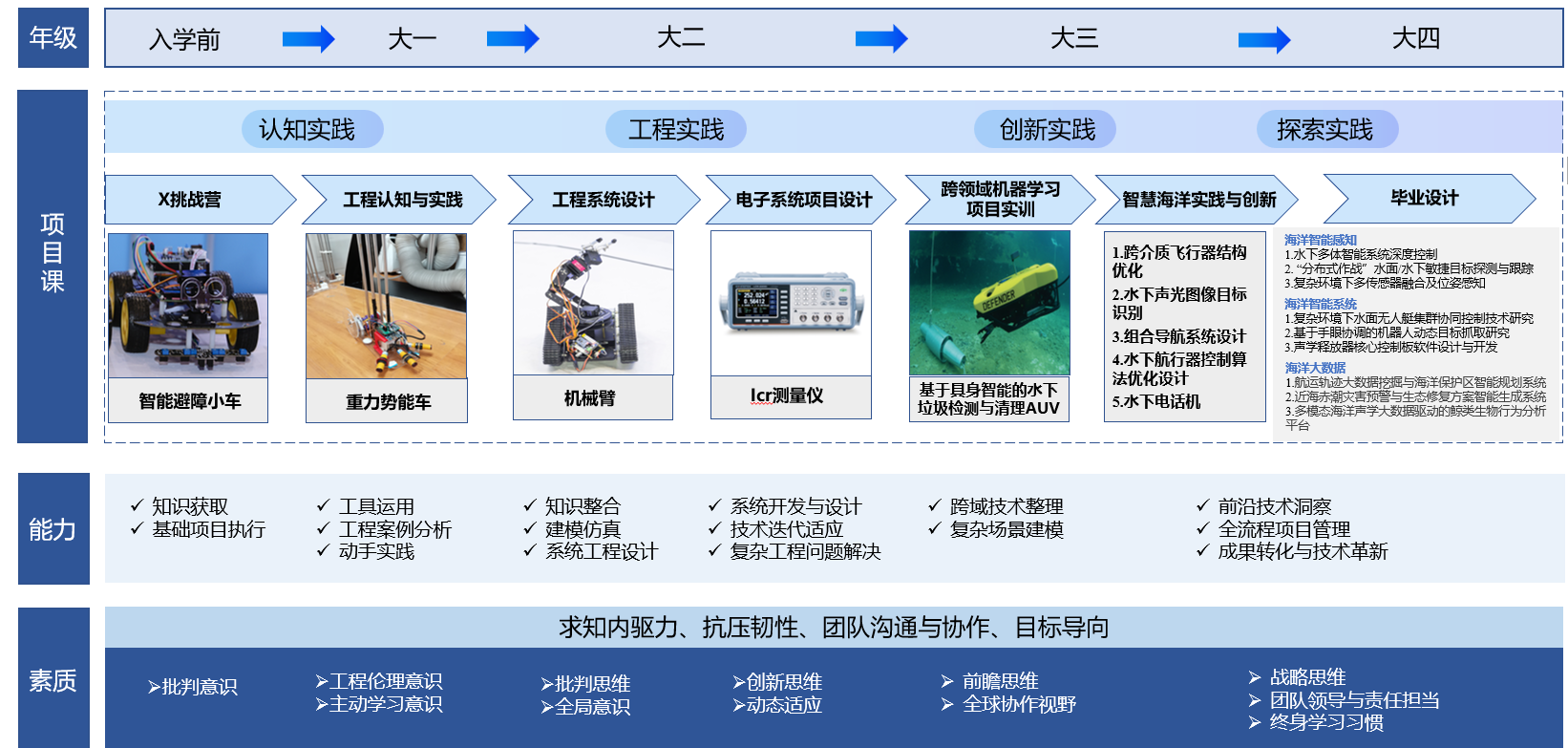Click the blue arrow pointing to 大四
This screenshot has width=1568, height=748.
pos(1263,40)
